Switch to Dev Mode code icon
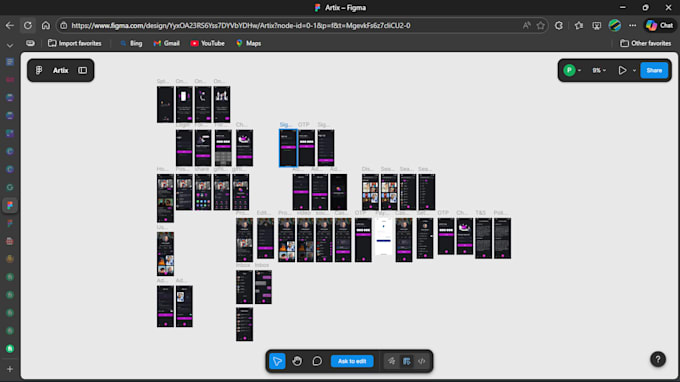680x382 pixels. (x=422, y=361)
